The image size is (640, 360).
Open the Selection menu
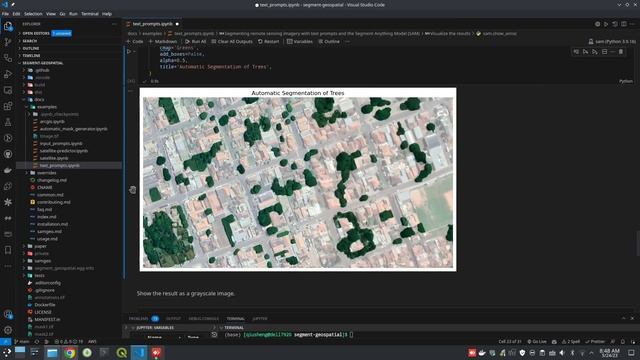point(33,13)
